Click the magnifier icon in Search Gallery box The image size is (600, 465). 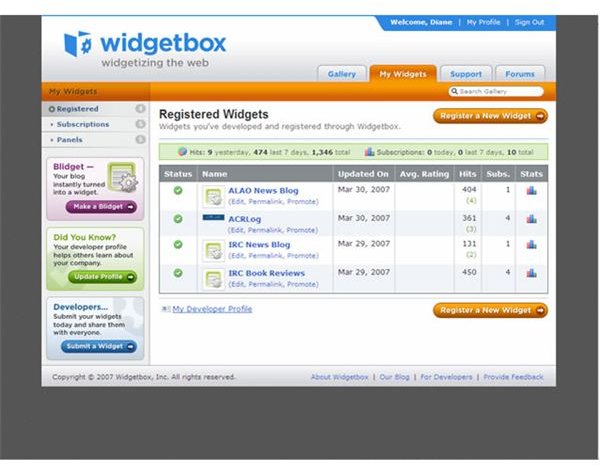[454, 91]
